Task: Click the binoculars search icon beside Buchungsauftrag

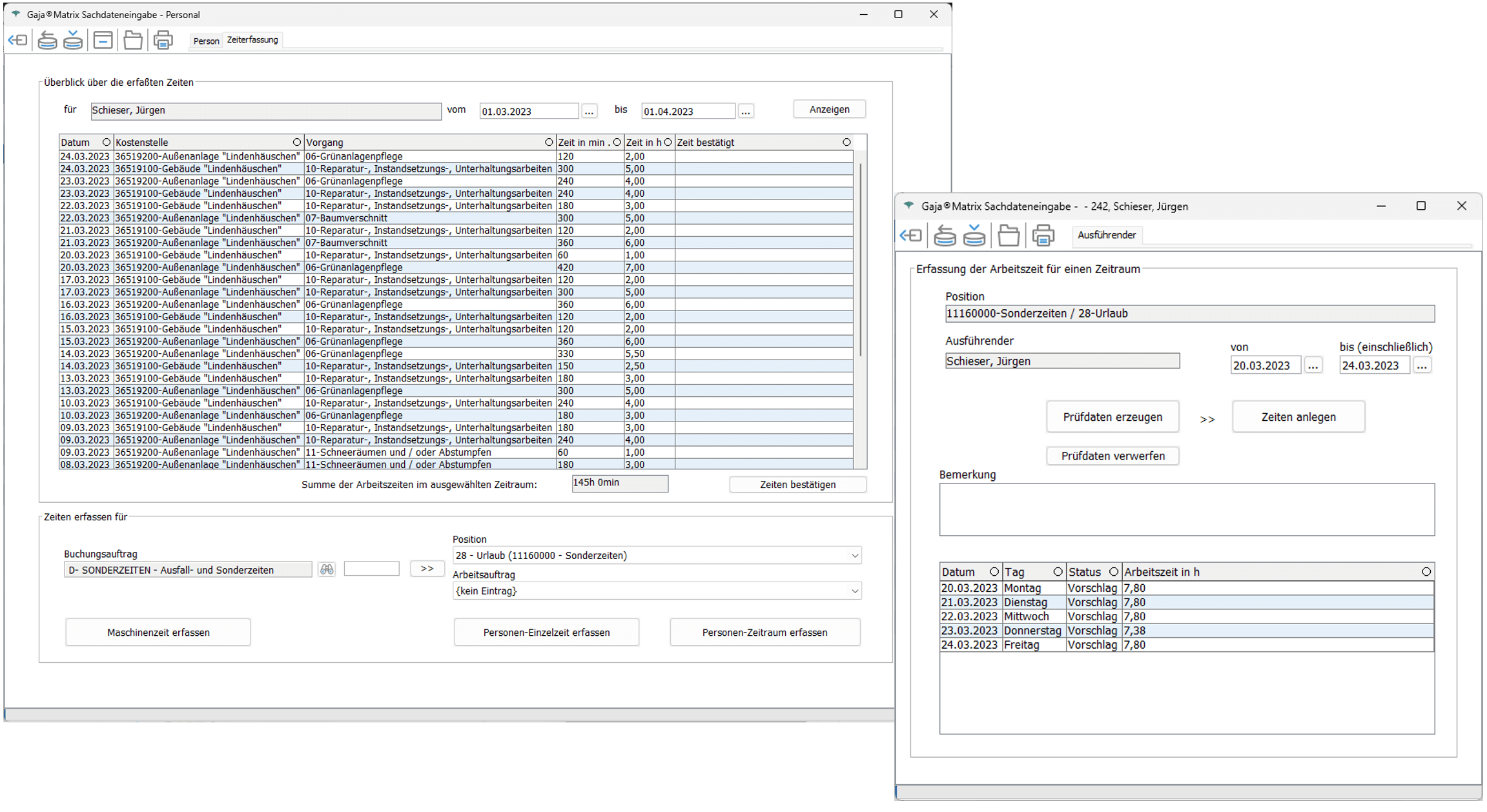Action: pos(327,569)
